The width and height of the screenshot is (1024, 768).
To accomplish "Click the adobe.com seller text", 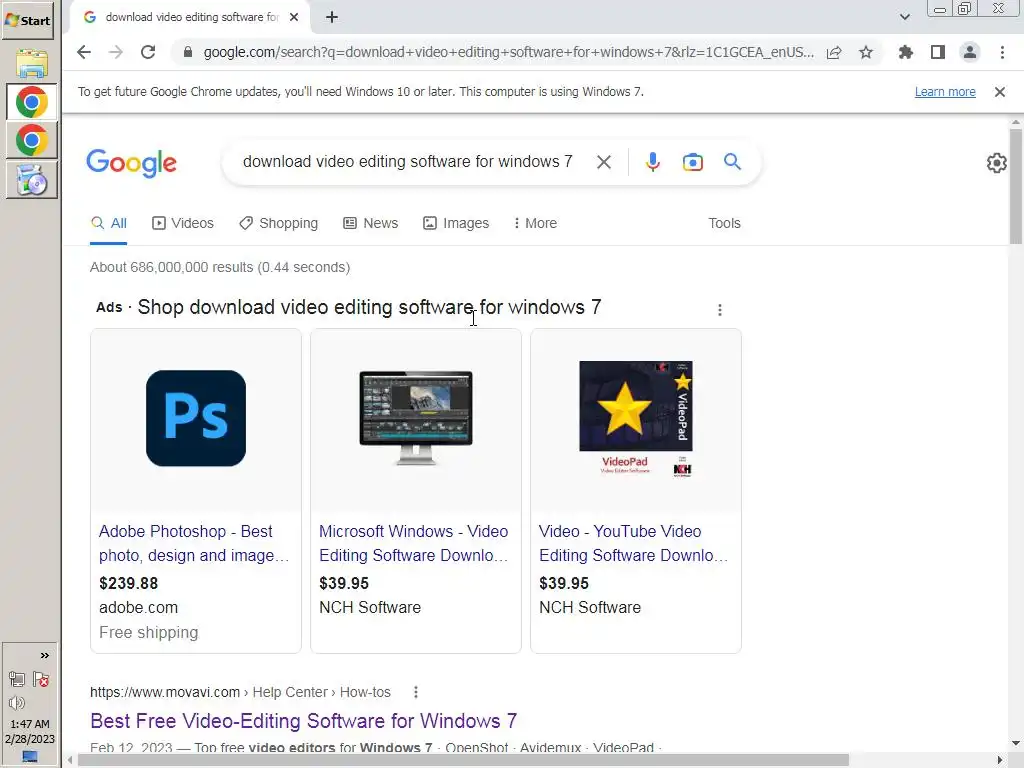I will [138, 607].
